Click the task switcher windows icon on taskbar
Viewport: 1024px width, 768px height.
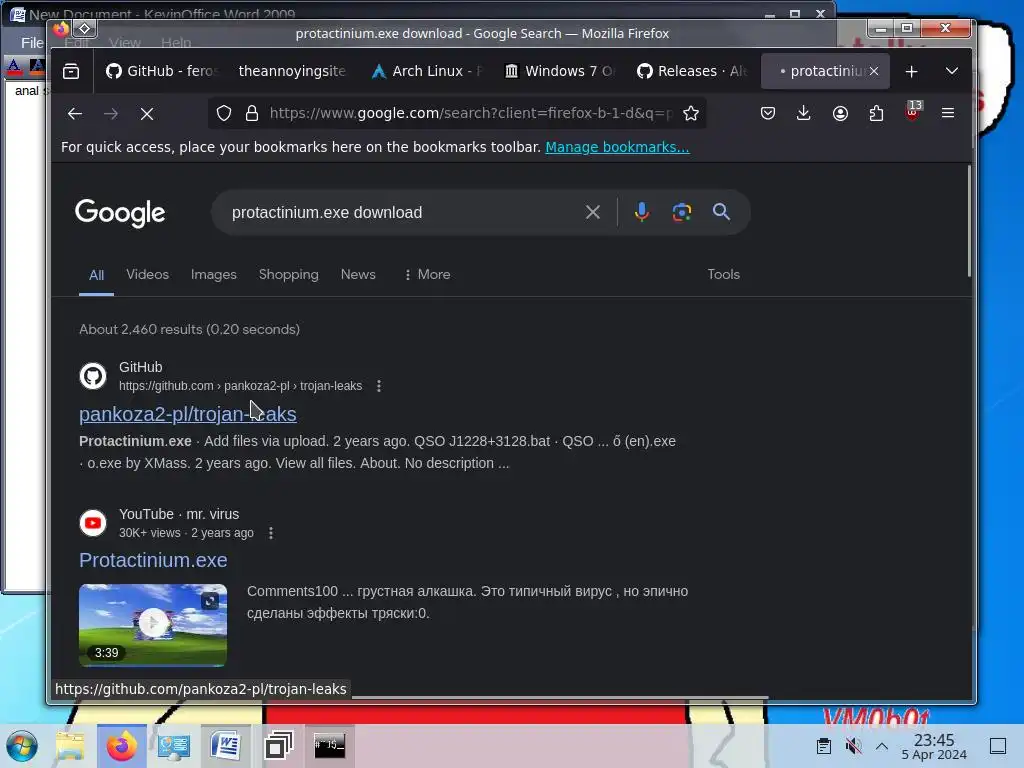[x=278, y=746]
